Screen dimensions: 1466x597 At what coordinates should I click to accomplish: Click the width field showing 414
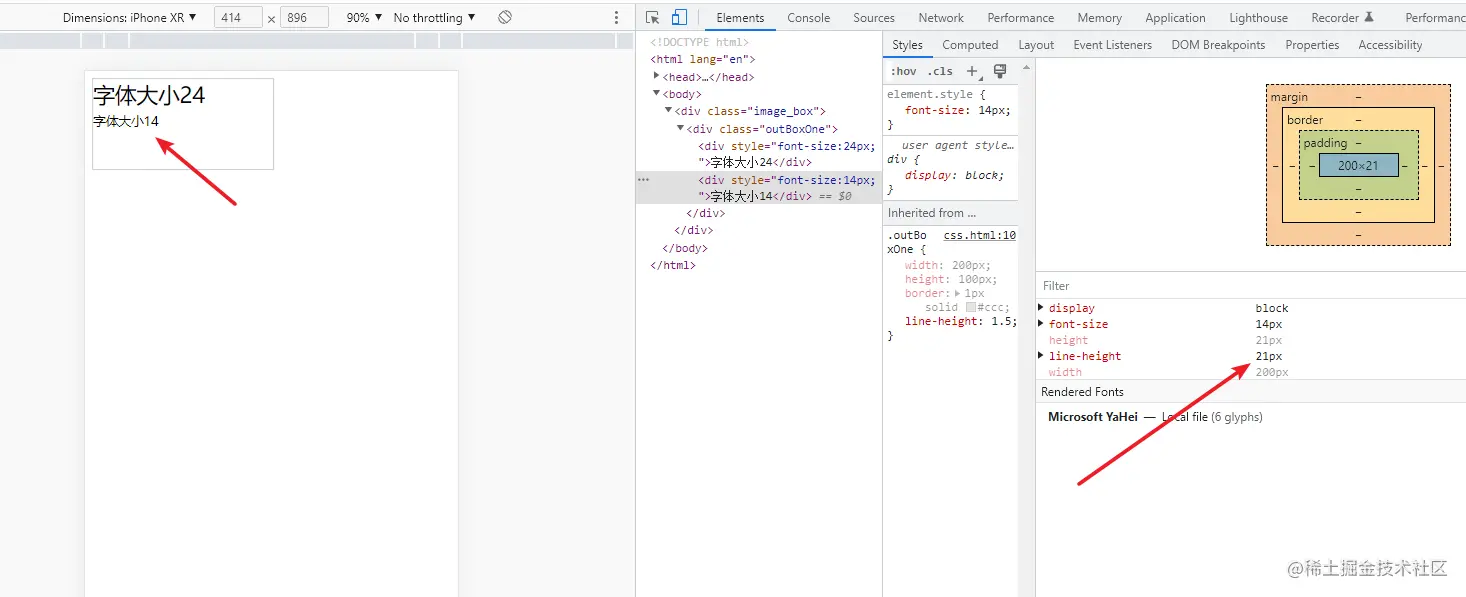click(238, 18)
